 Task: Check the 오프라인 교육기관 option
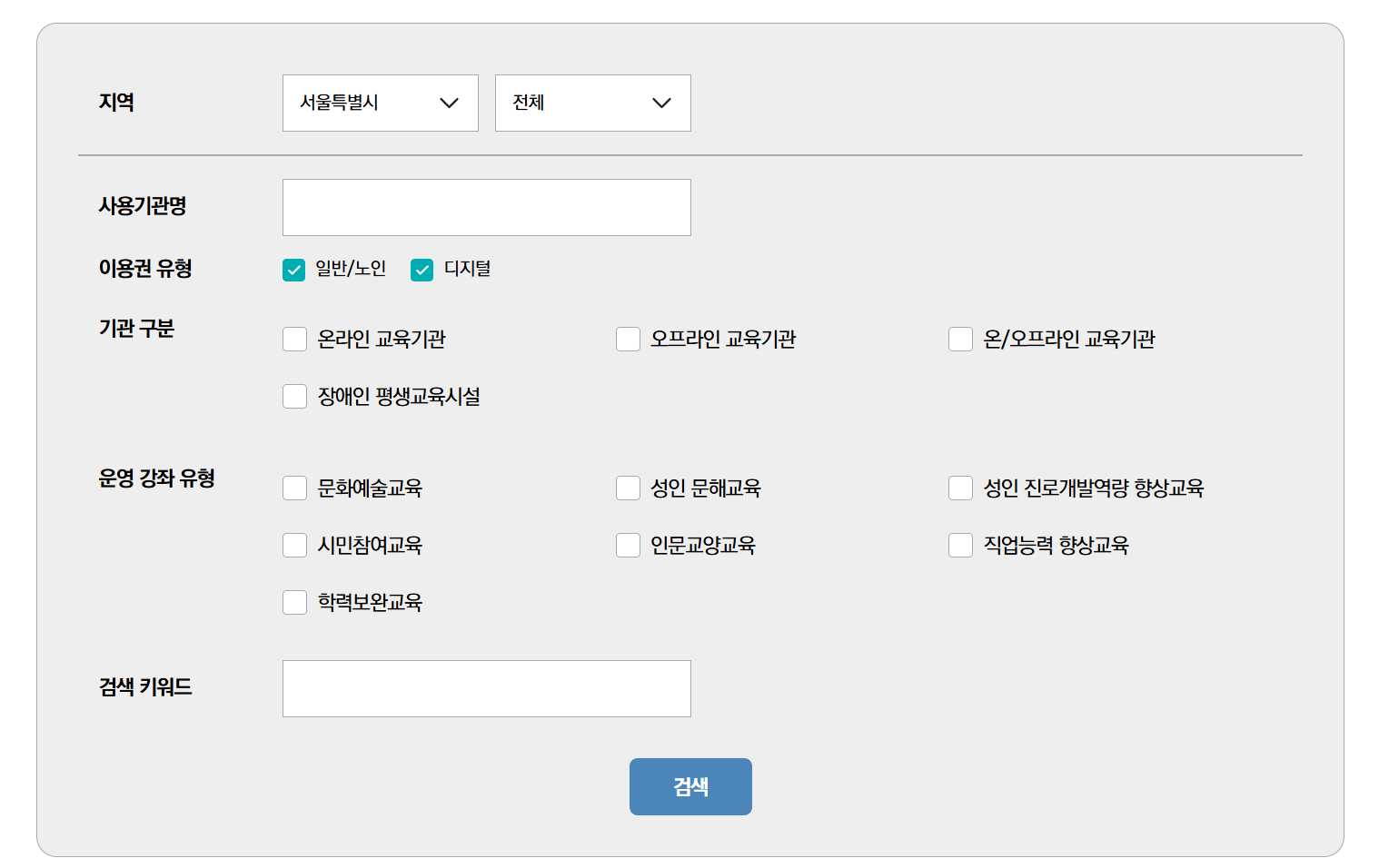click(628, 339)
